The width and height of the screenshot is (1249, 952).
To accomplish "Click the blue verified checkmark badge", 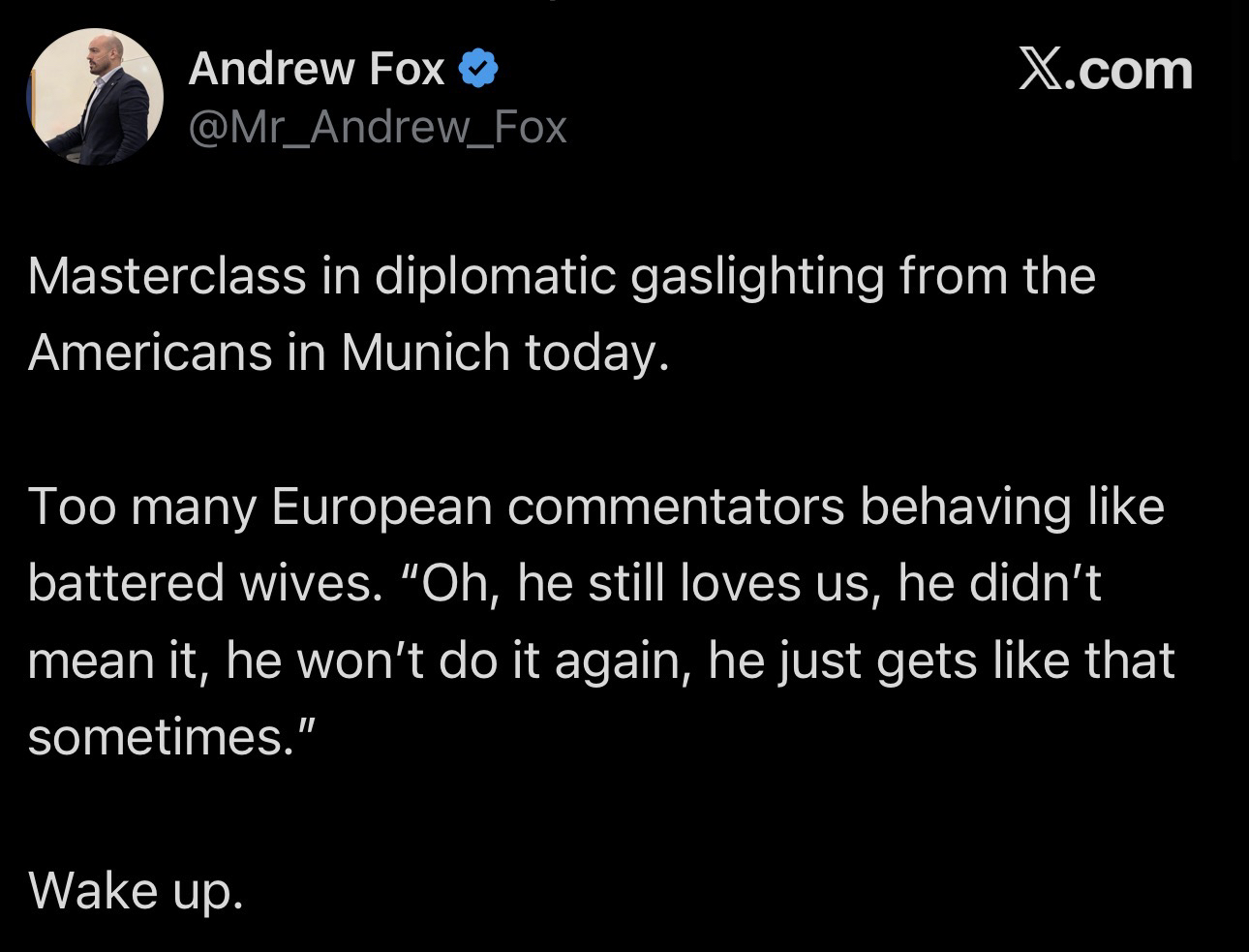I will [x=477, y=70].
